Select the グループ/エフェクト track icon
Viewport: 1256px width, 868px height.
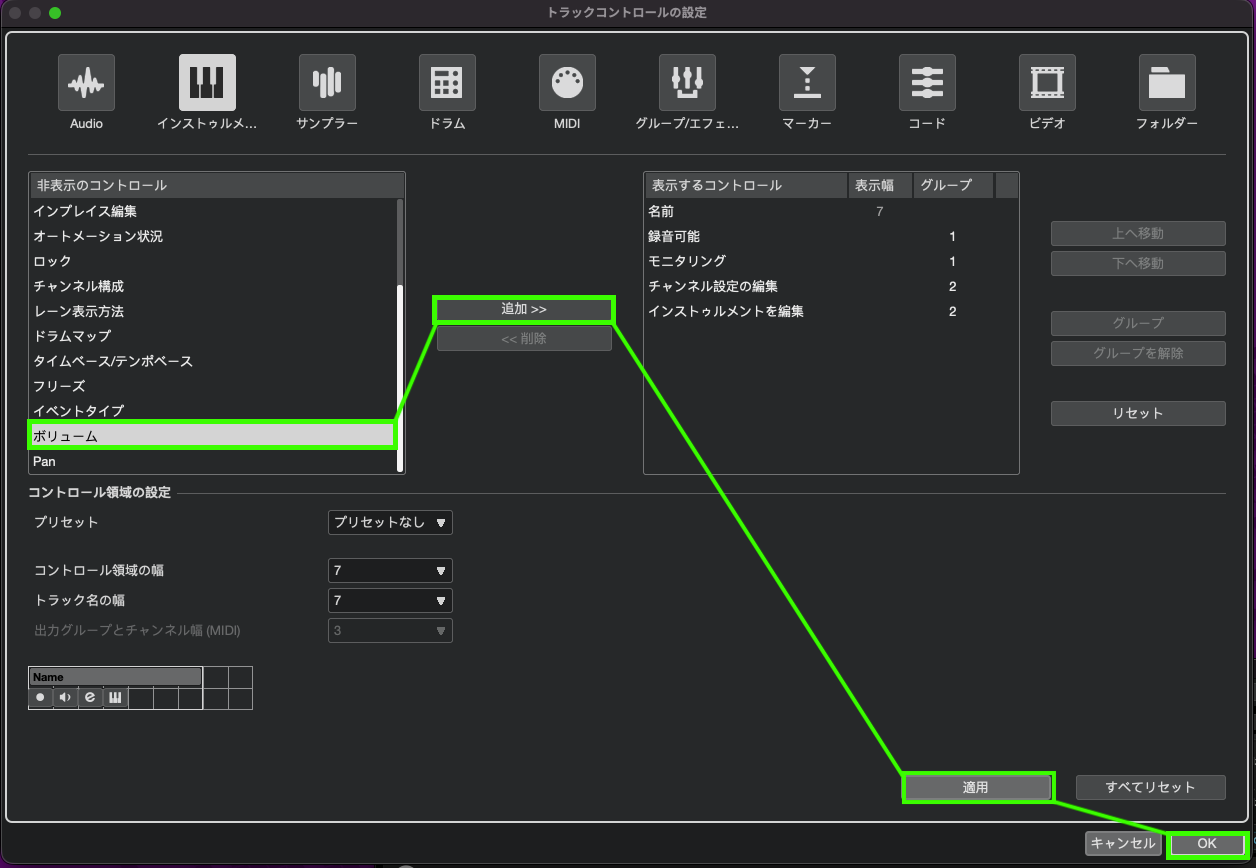(x=687, y=83)
